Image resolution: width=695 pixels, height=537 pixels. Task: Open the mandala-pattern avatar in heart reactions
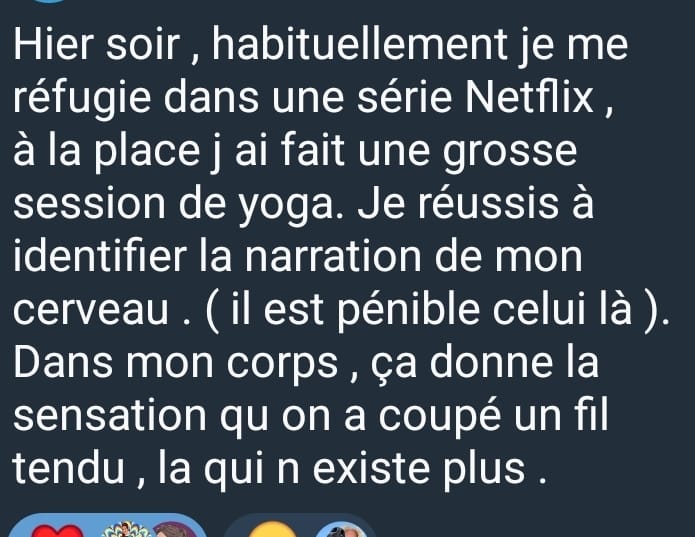point(126,529)
